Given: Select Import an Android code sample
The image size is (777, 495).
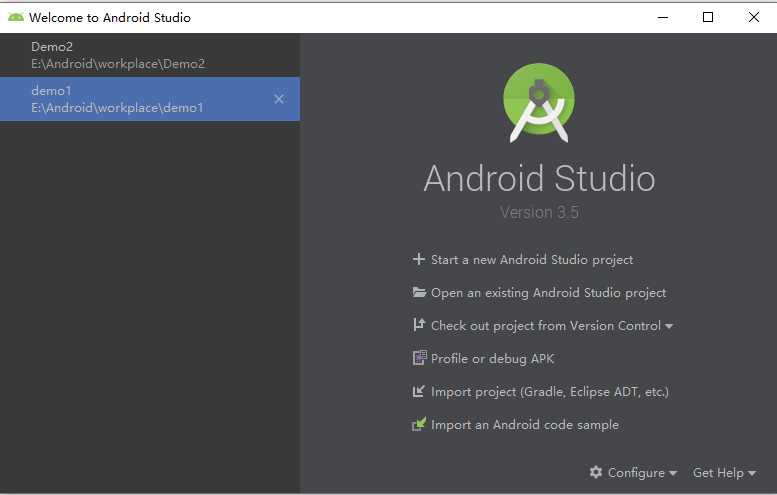Looking at the screenshot, I should click(x=525, y=425).
